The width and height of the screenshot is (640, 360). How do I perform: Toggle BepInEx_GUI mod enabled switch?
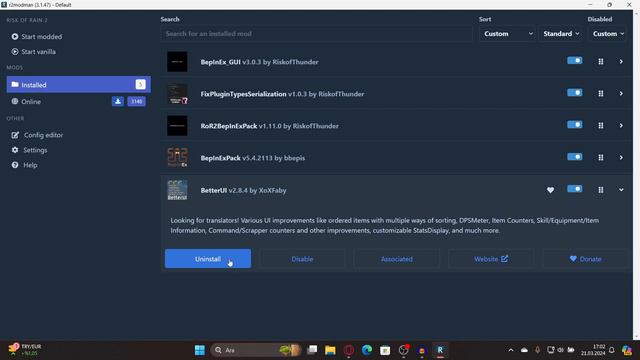click(x=575, y=60)
